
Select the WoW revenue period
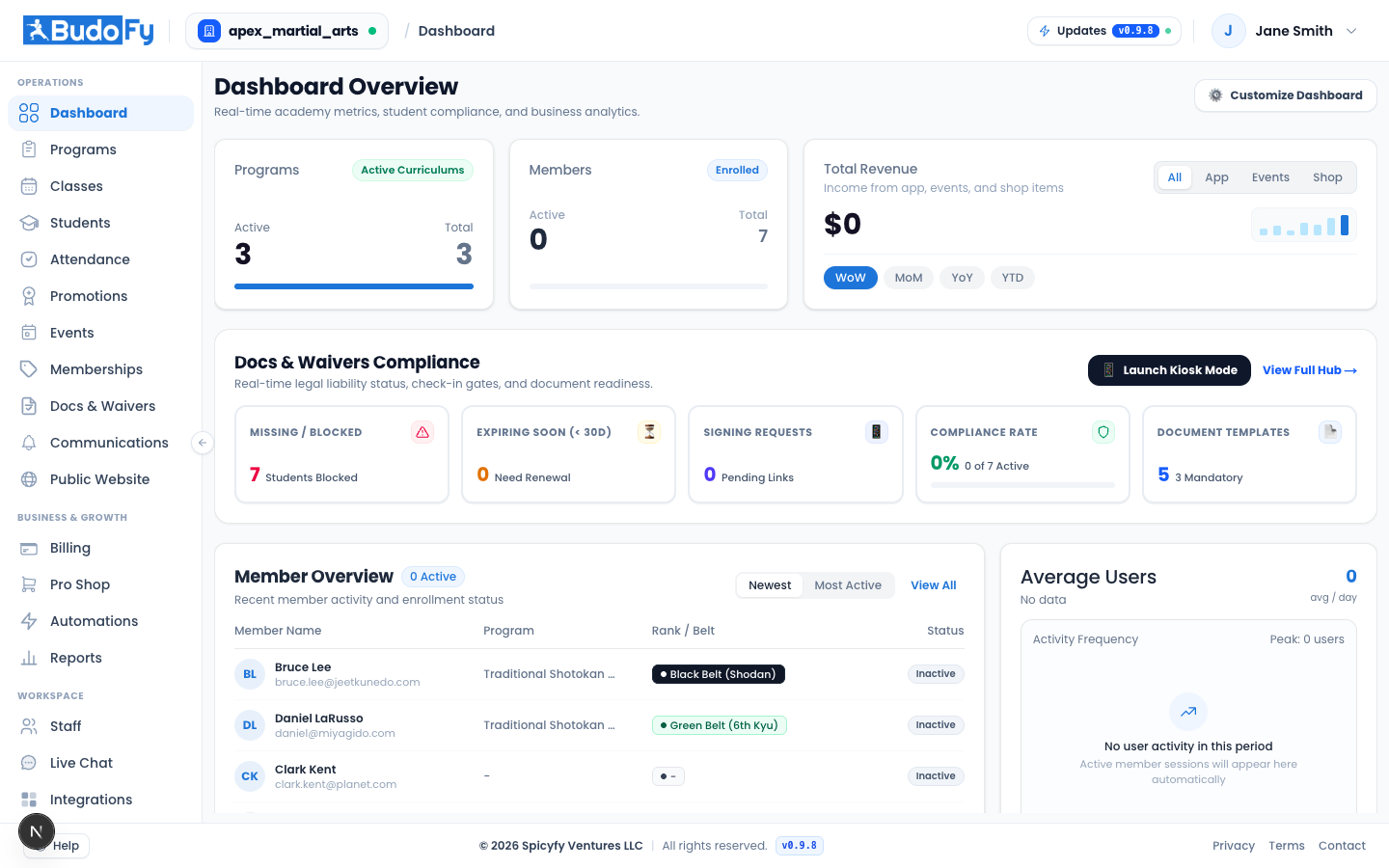tap(851, 278)
